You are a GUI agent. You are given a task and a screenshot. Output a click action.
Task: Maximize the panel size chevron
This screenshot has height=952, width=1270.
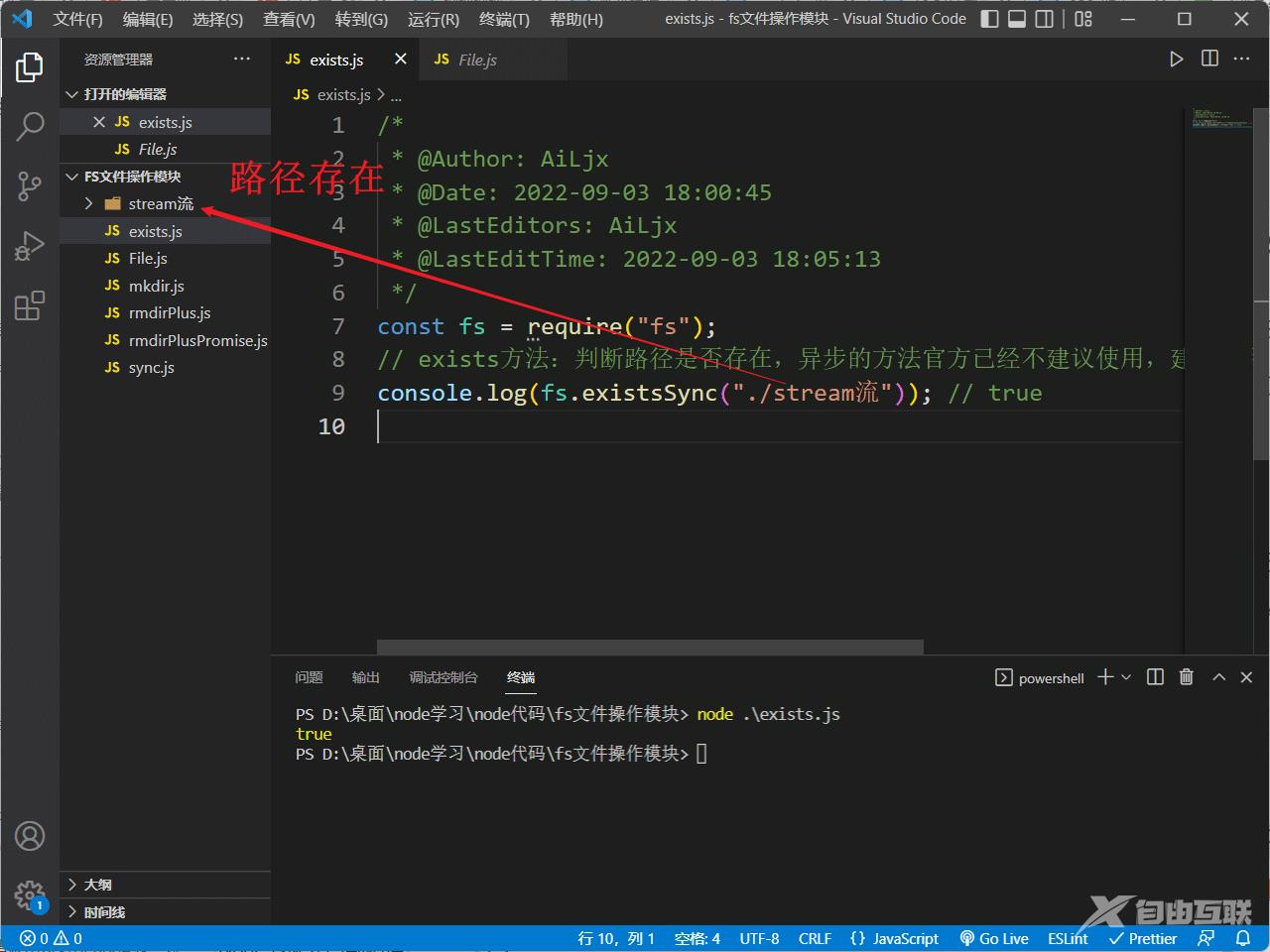click(x=1219, y=676)
